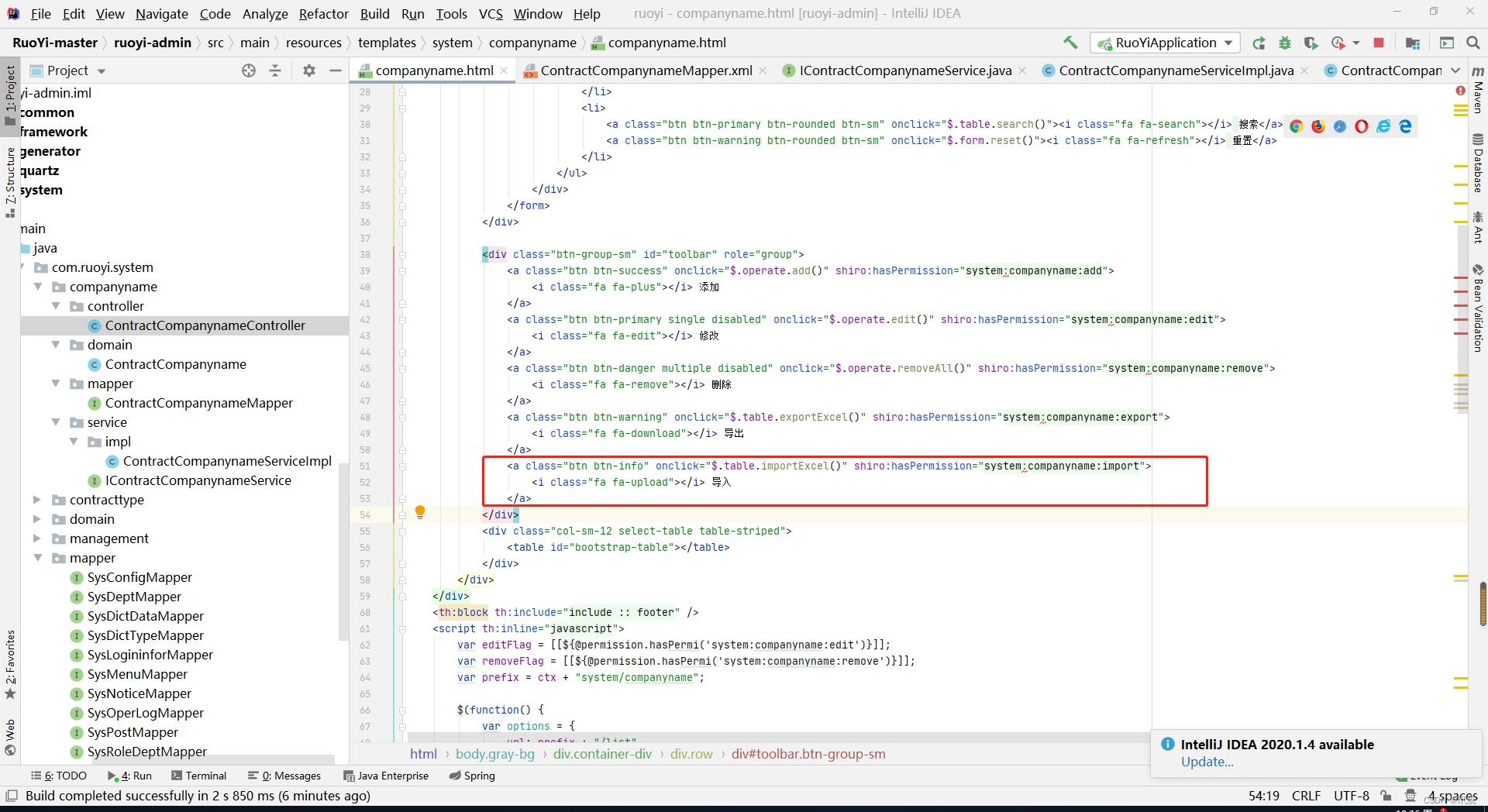Run RuoYiApplication with coverage
The height and width of the screenshot is (812, 1488).
(1311, 43)
